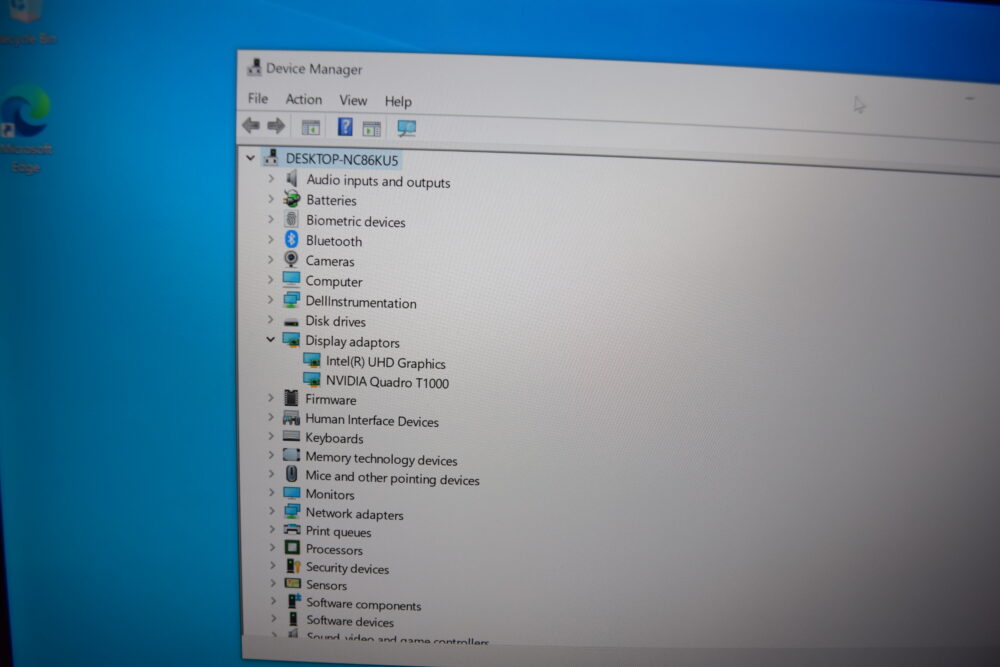
Task: Click the Forward arrow toolbar icon
Action: 276,126
